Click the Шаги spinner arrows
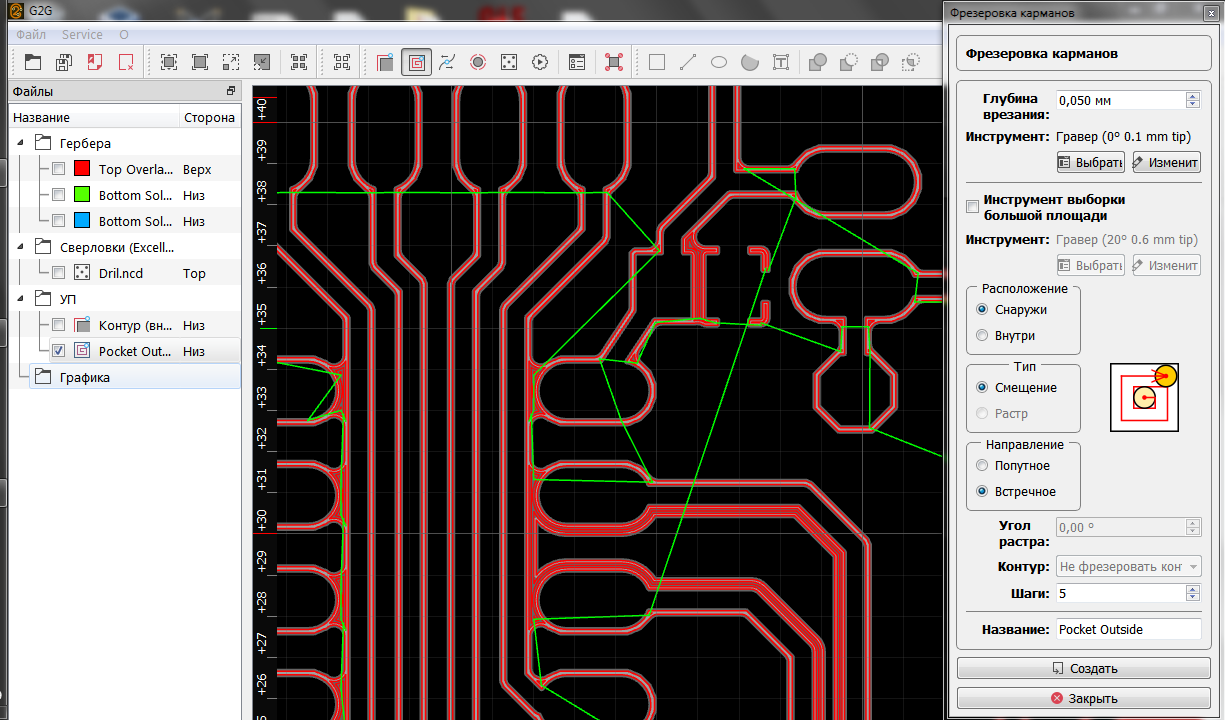 tap(1192, 593)
